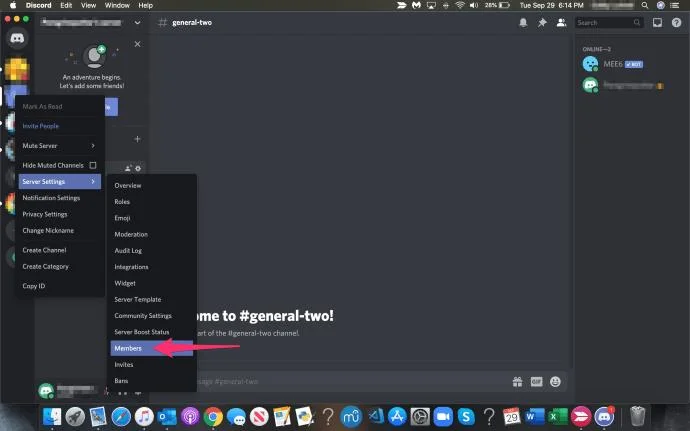Click the user avatar in bottom panel

(x=46, y=390)
